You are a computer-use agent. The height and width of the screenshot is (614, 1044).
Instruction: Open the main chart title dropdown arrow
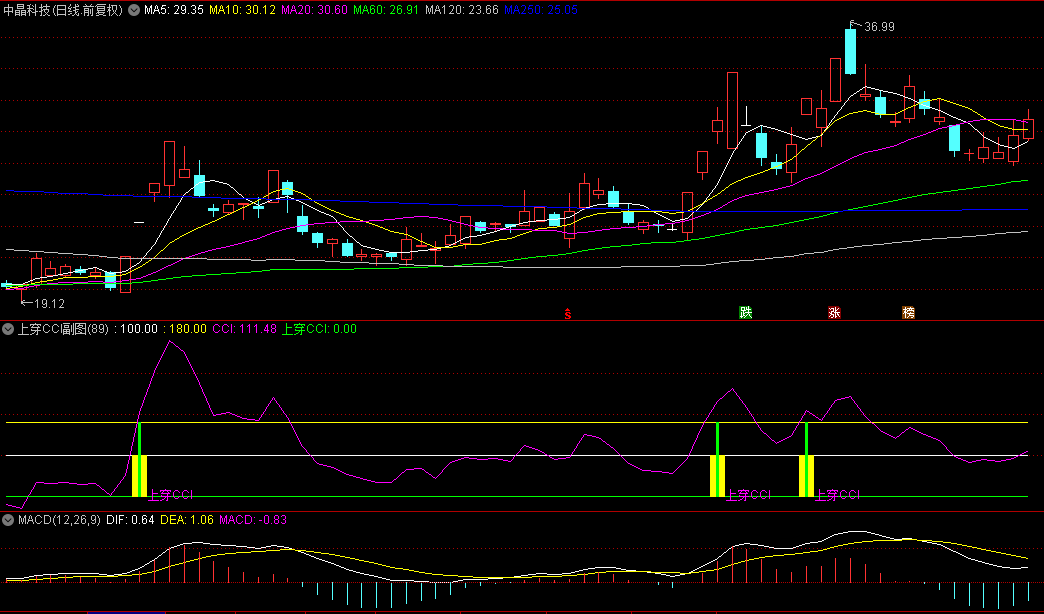(134, 10)
